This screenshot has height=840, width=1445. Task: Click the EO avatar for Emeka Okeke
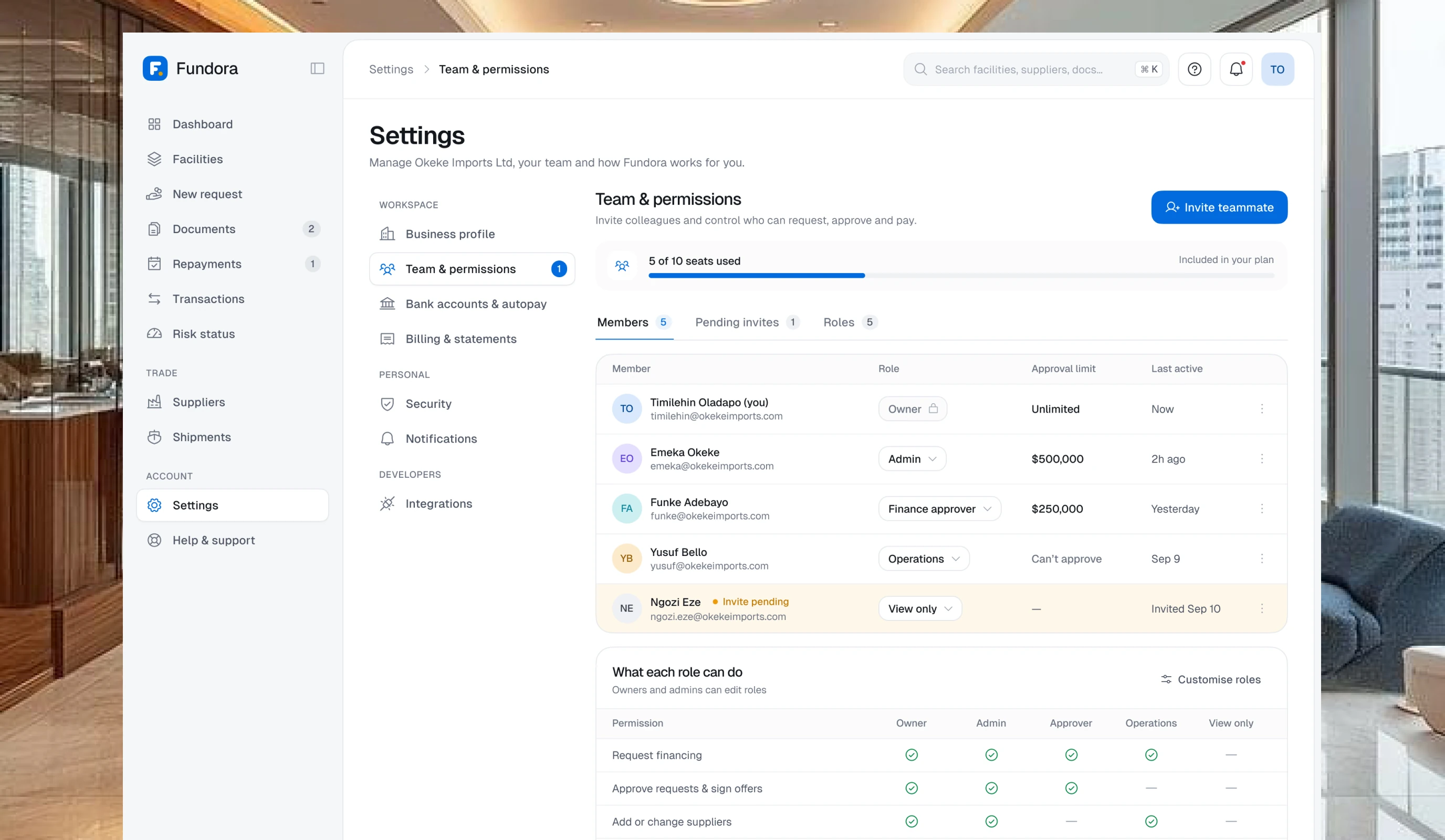pos(627,459)
